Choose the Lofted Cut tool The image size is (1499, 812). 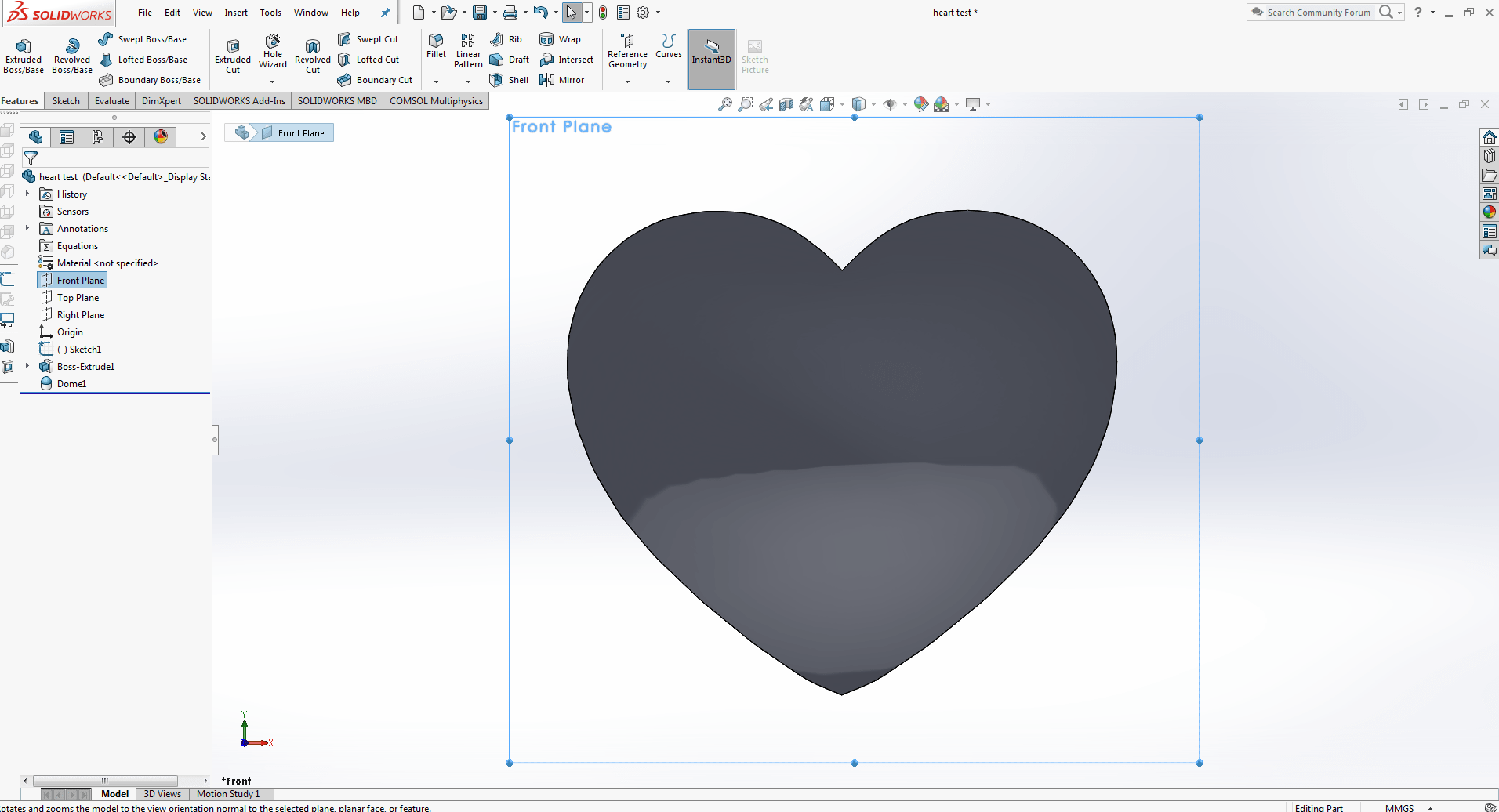pos(368,60)
